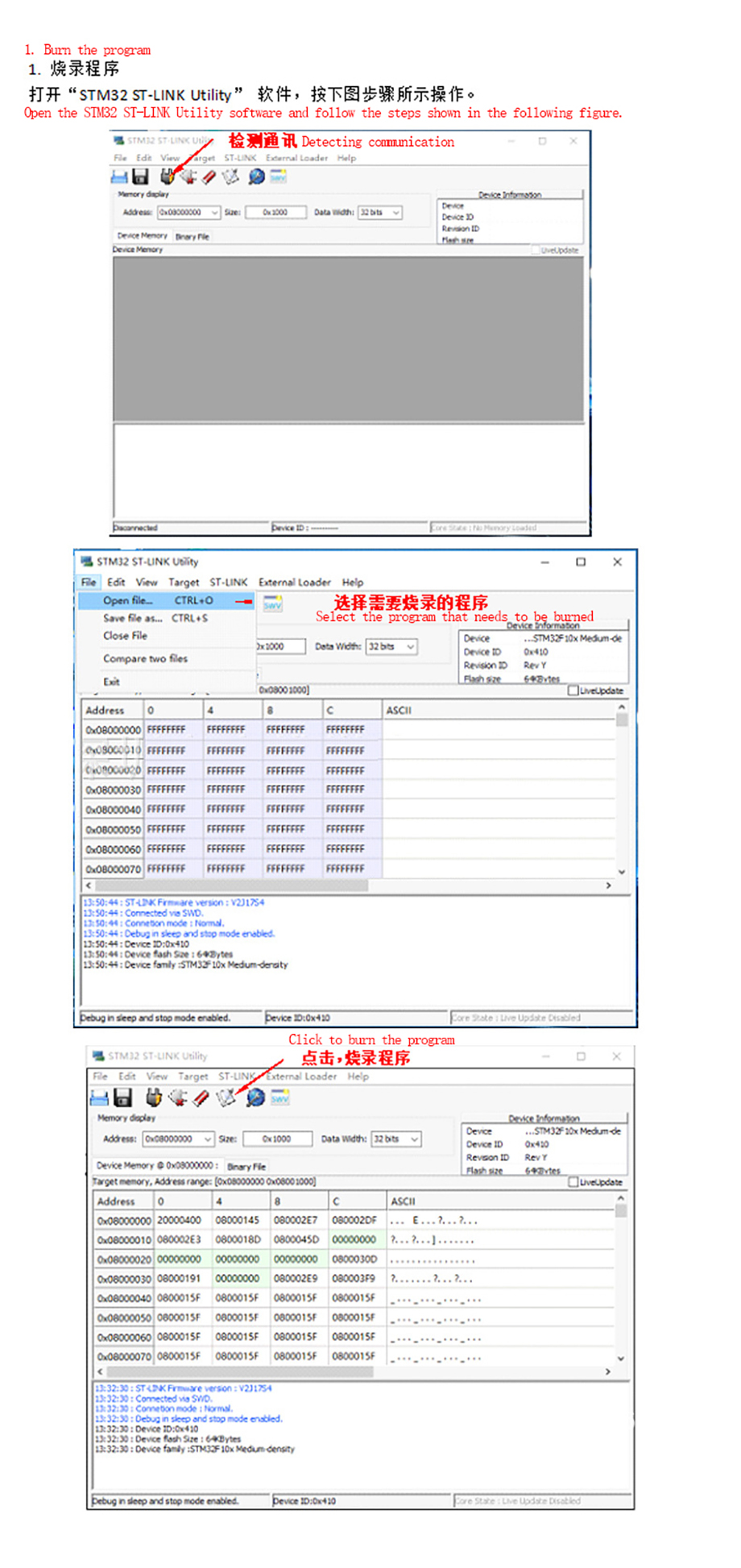Click Full chip erase icon in bottom window
The image size is (741, 1568).
point(201,1097)
